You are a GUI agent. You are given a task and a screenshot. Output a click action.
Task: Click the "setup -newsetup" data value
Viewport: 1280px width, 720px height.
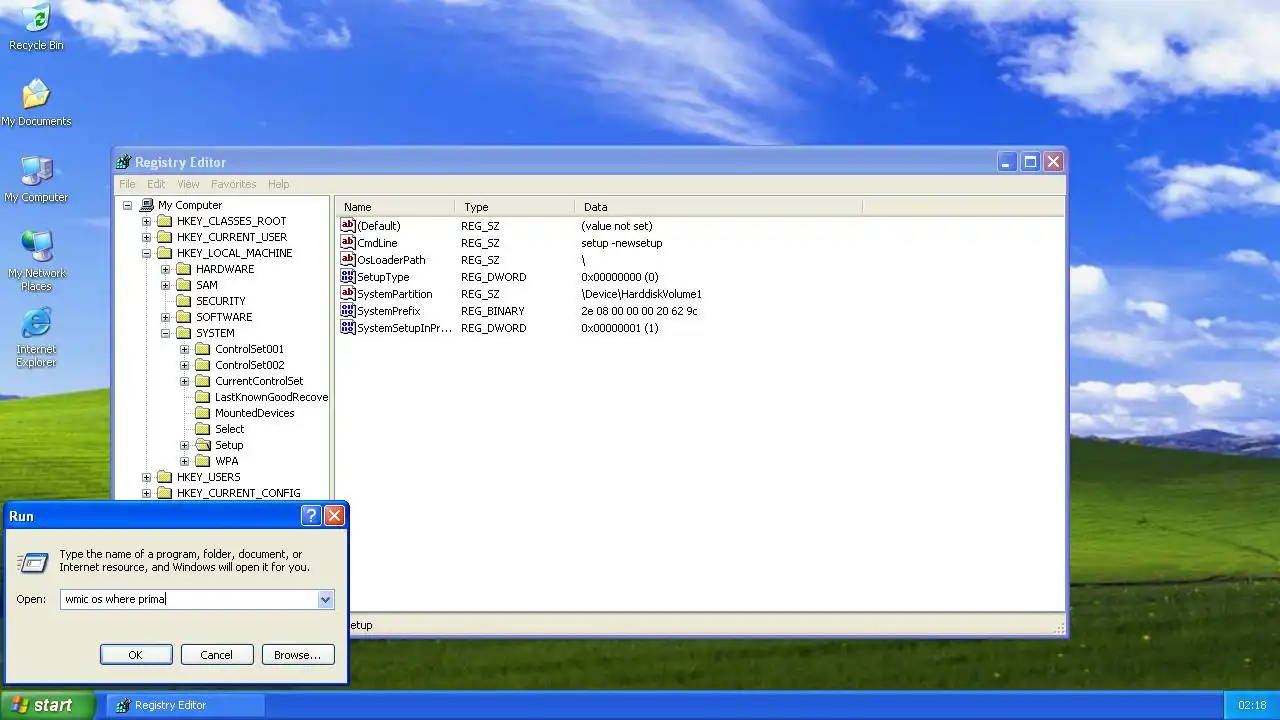click(x=621, y=243)
